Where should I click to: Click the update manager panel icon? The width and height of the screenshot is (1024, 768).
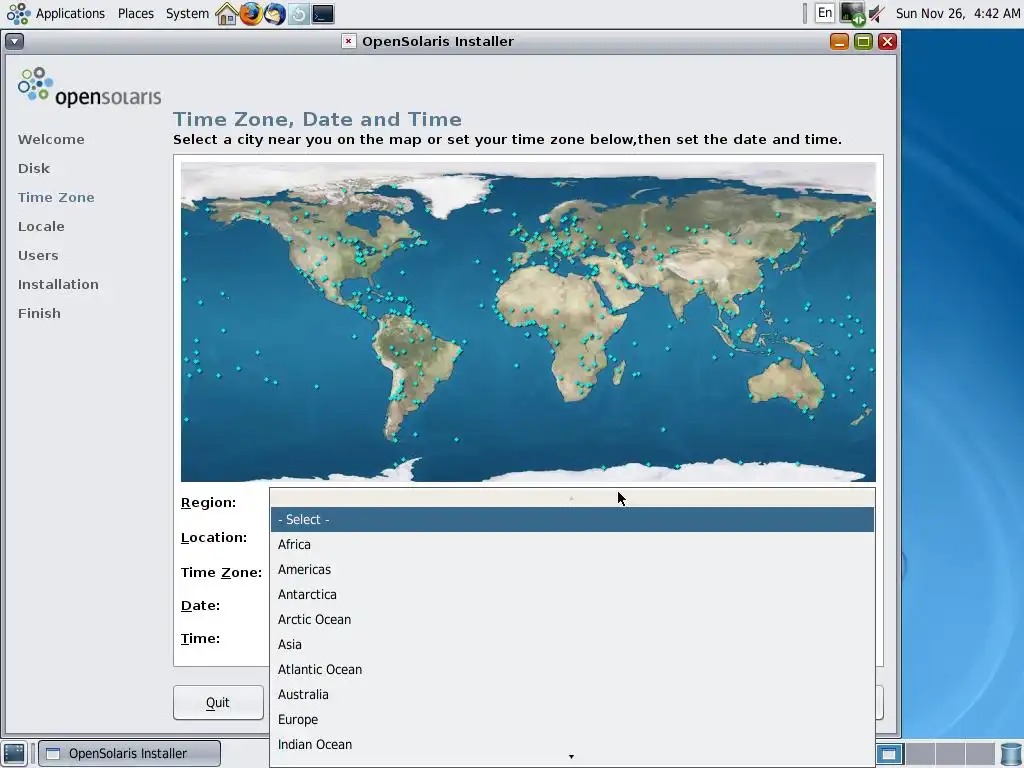tap(298, 13)
